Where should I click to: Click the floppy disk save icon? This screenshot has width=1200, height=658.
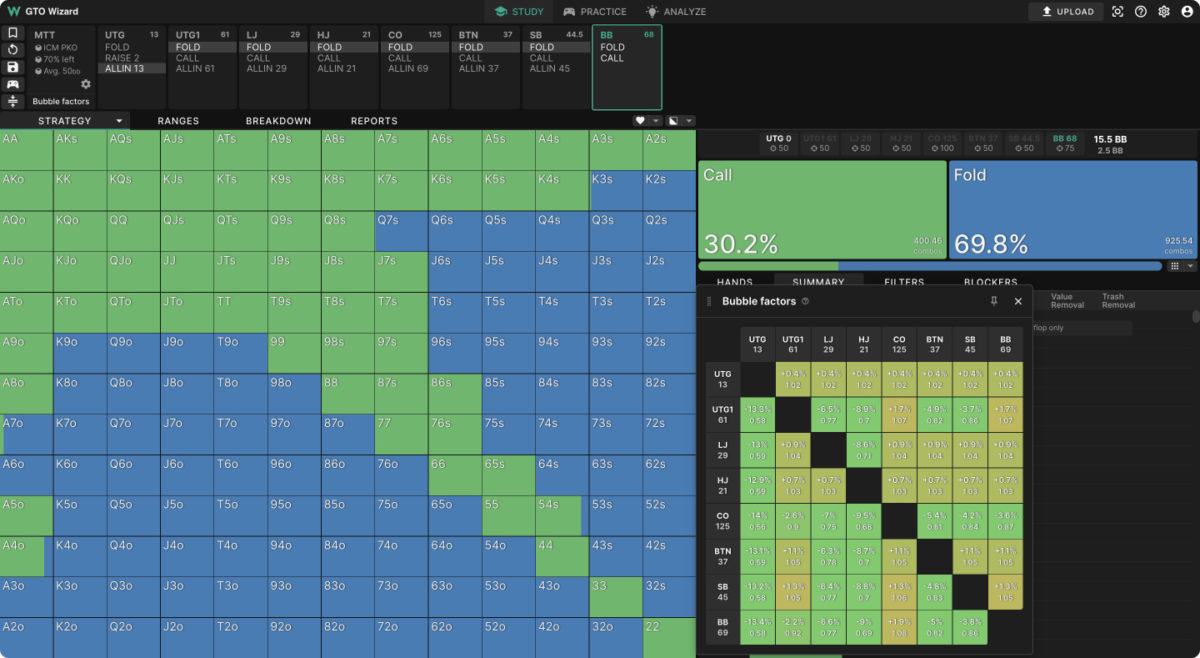click(x=13, y=67)
